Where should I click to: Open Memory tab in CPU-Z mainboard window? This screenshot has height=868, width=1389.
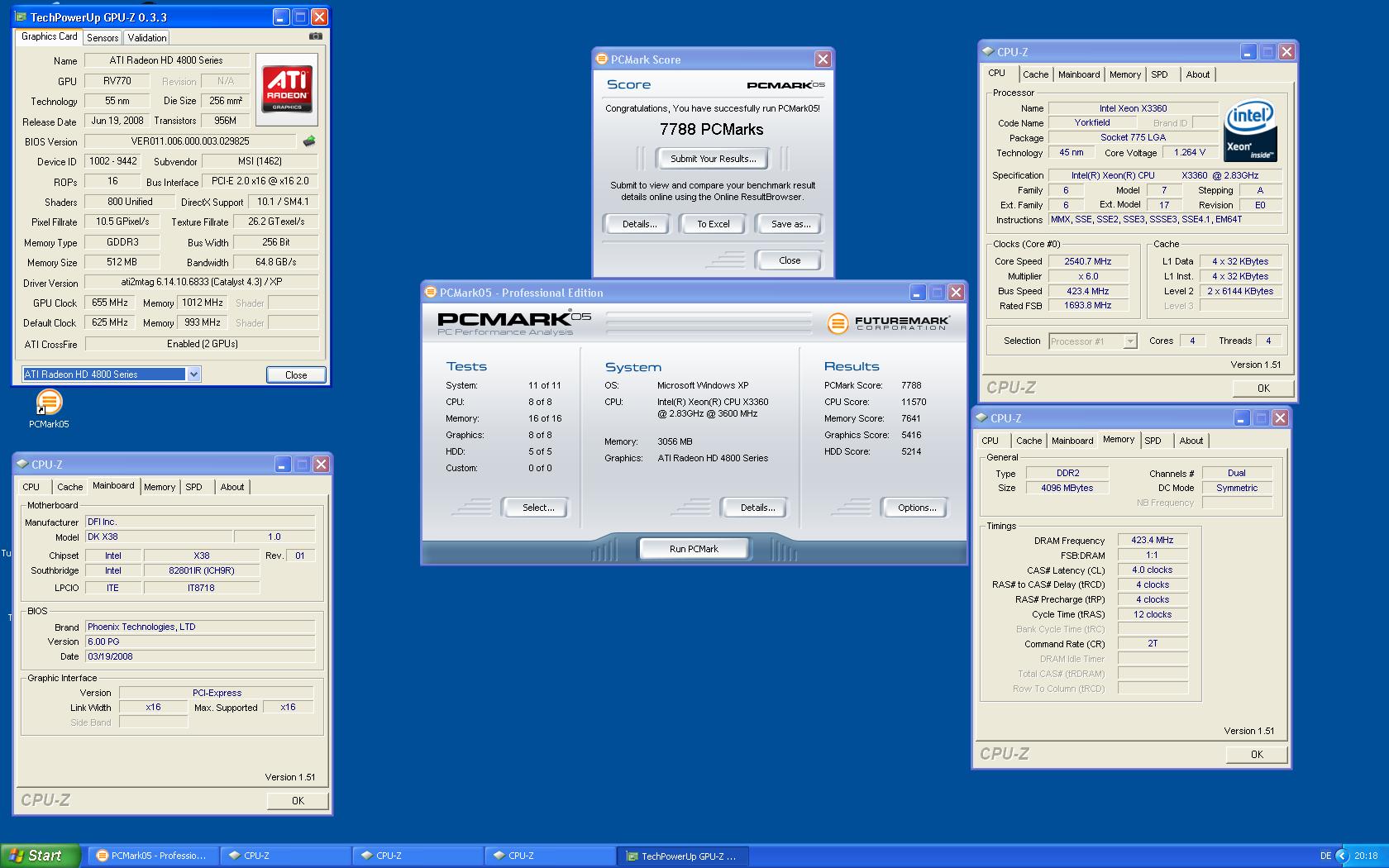coord(159,487)
